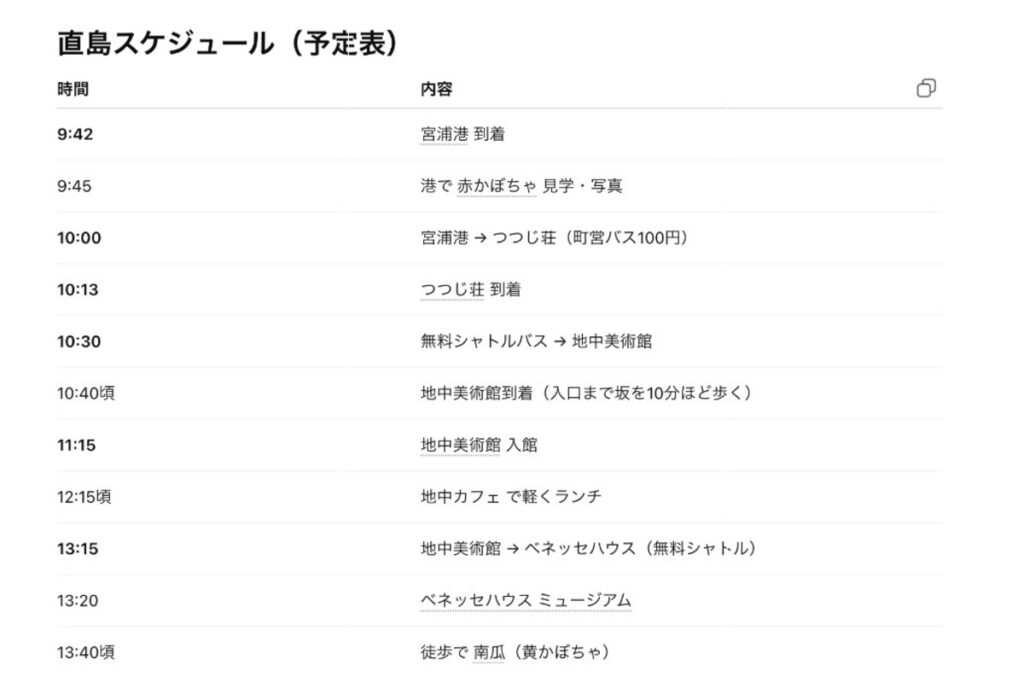Select the 12:15頃 time cell
The image size is (1024, 683).
pyautogui.click(x=85, y=497)
